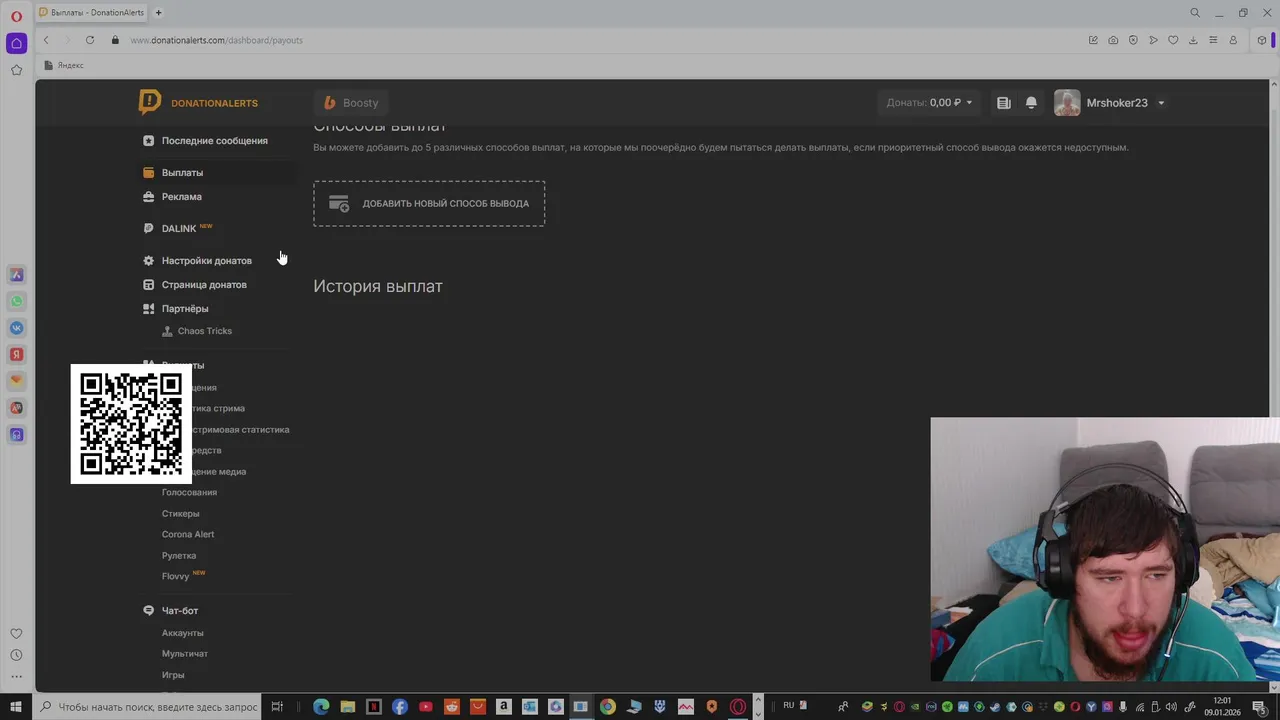Open Chrome from the taskbar
Viewport: 1280px width, 720px height.
point(607,707)
